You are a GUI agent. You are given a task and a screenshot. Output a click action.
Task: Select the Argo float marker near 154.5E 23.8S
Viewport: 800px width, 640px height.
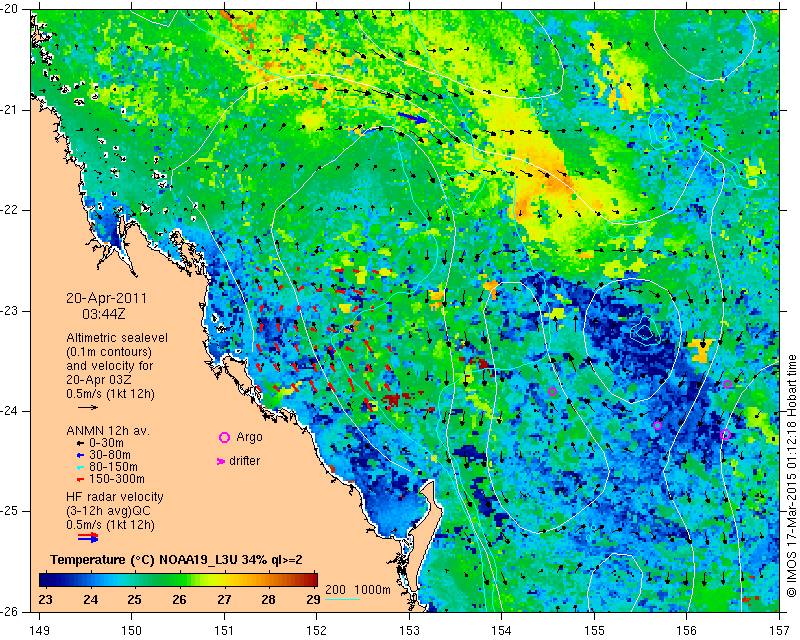[552, 392]
